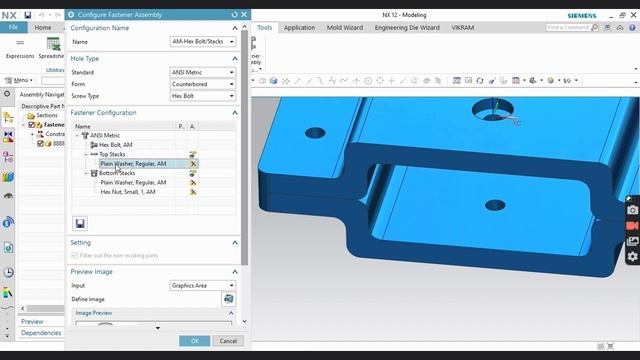Collapse the Hole Type section

point(235,59)
